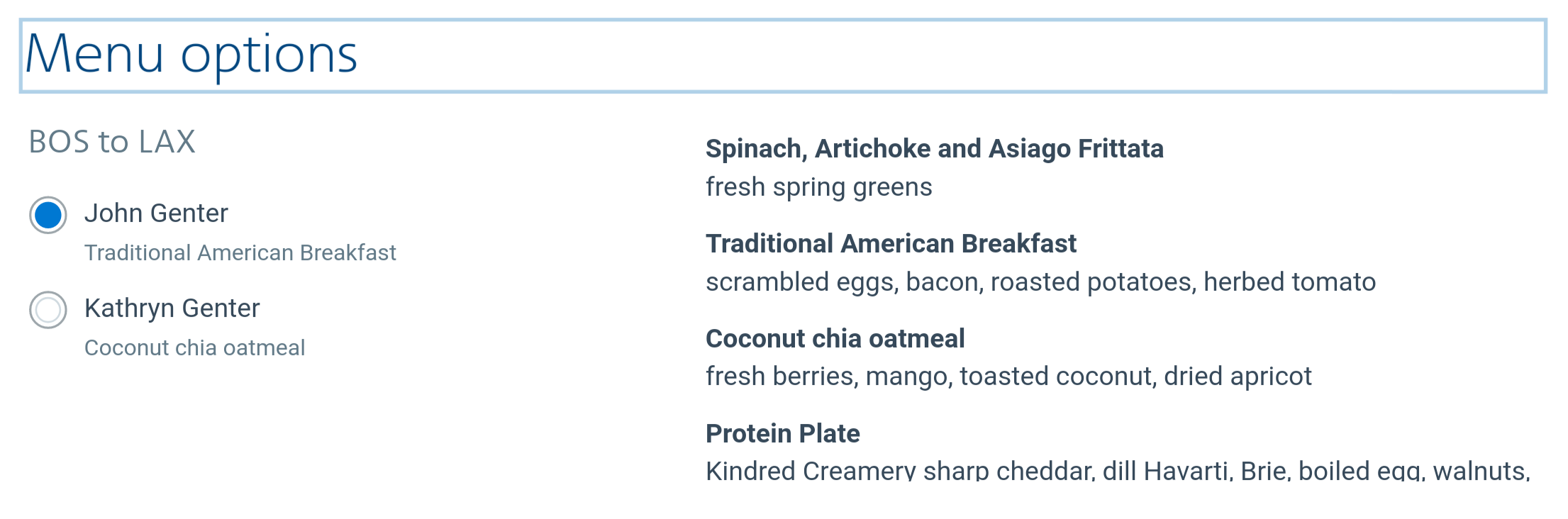Click toasted coconut in the oatmeal description

tap(1056, 376)
